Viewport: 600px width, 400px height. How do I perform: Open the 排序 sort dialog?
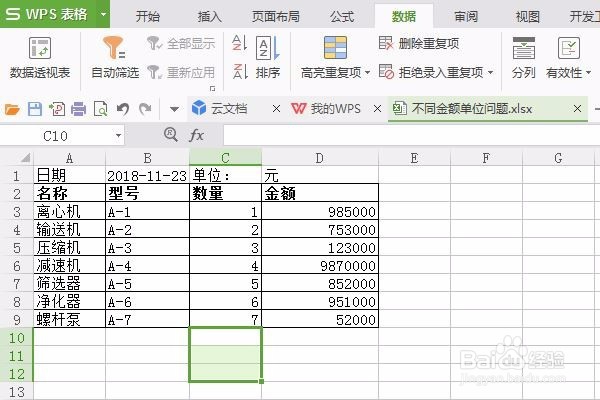[268, 57]
